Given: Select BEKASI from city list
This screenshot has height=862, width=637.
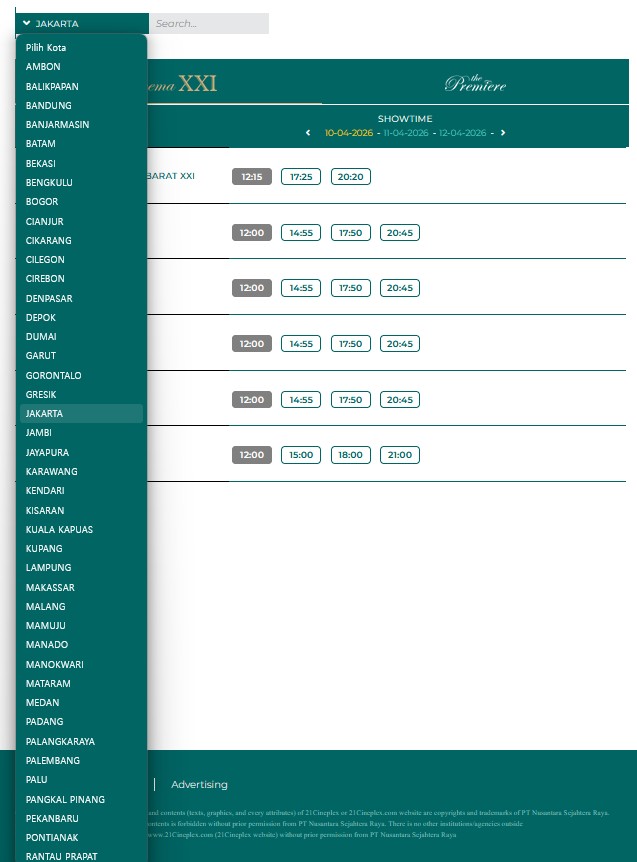Looking at the screenshot, I should (81, 163).
